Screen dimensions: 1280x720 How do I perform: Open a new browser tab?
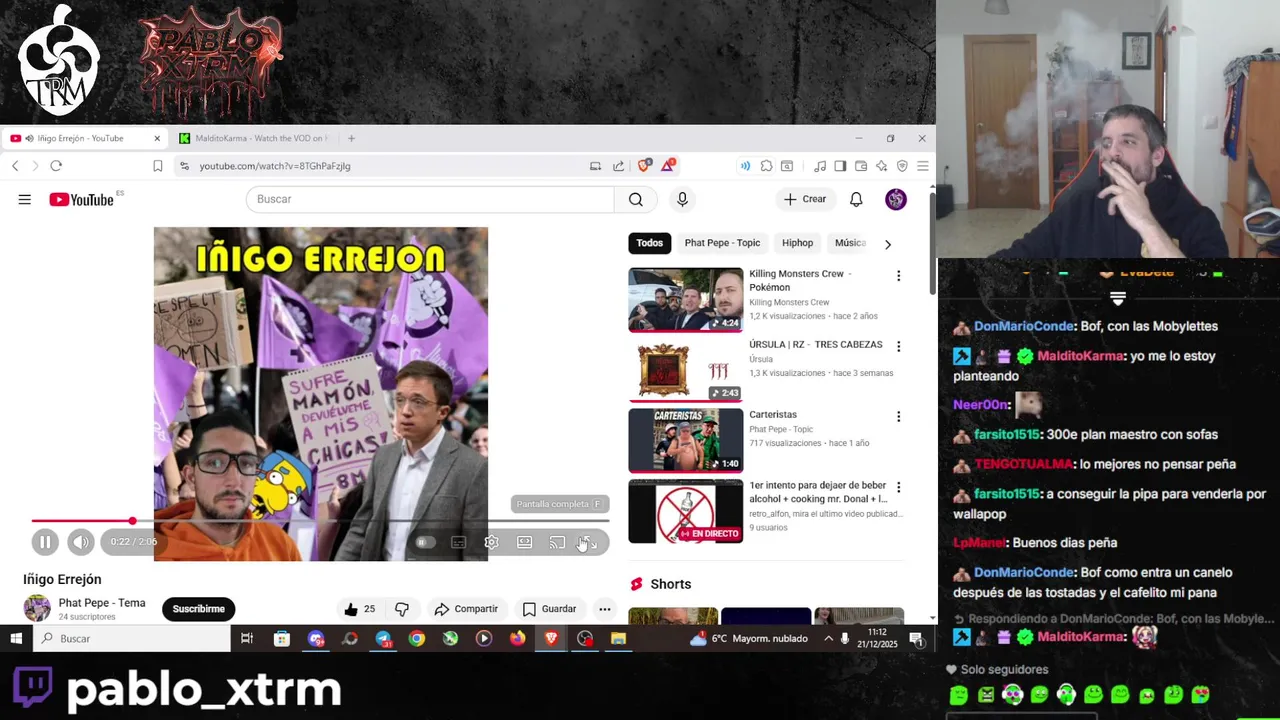[351, 138]
